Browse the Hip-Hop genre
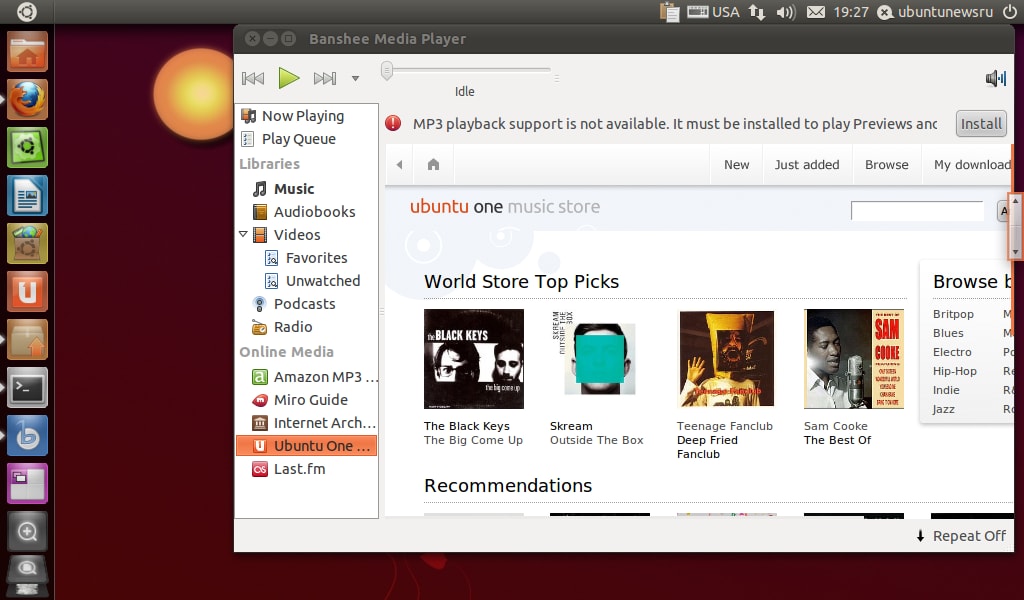The height and width of the screenshot is (600, 1024). click(x=955, y=371)
